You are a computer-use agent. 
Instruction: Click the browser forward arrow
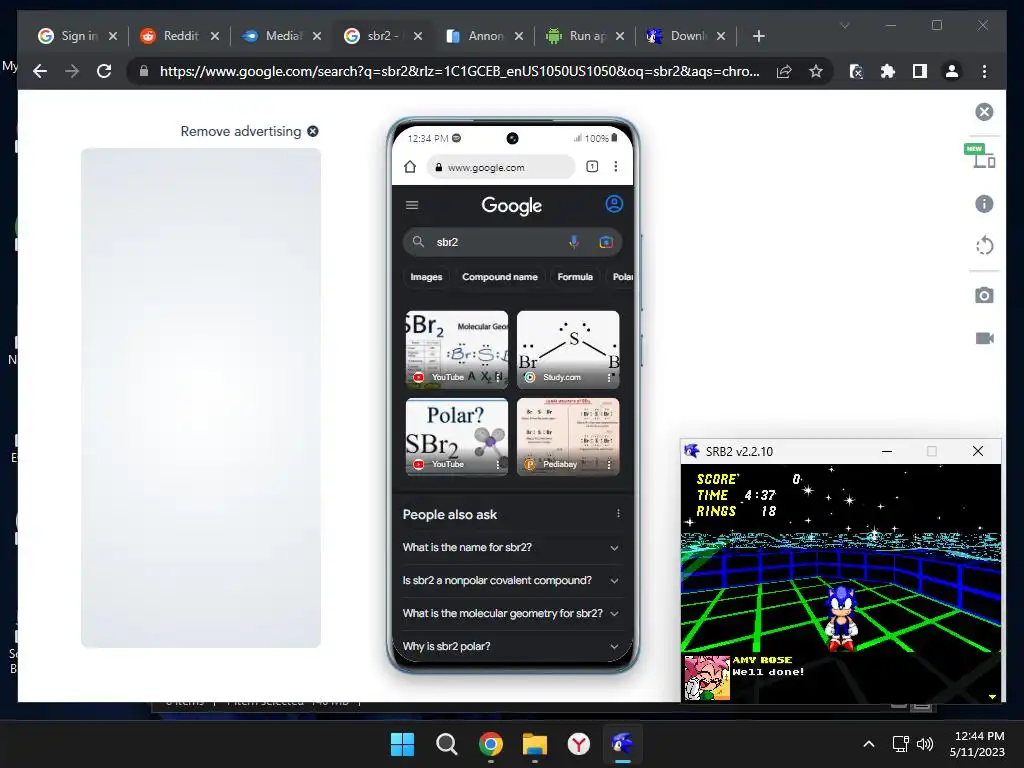[x=72, y=71]
